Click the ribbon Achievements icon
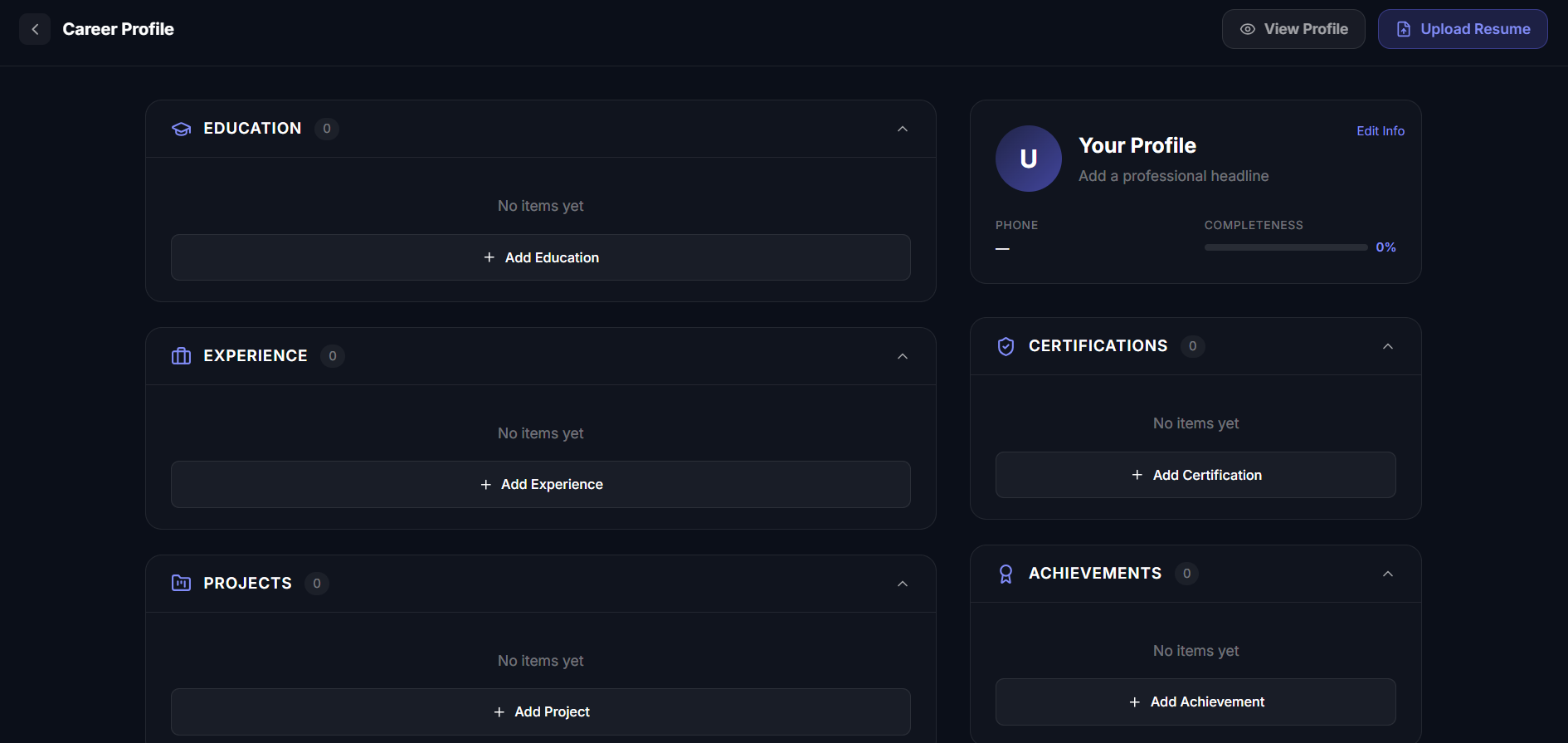The height and width of the screenshot is (743, 1568). coord(1006,573)
